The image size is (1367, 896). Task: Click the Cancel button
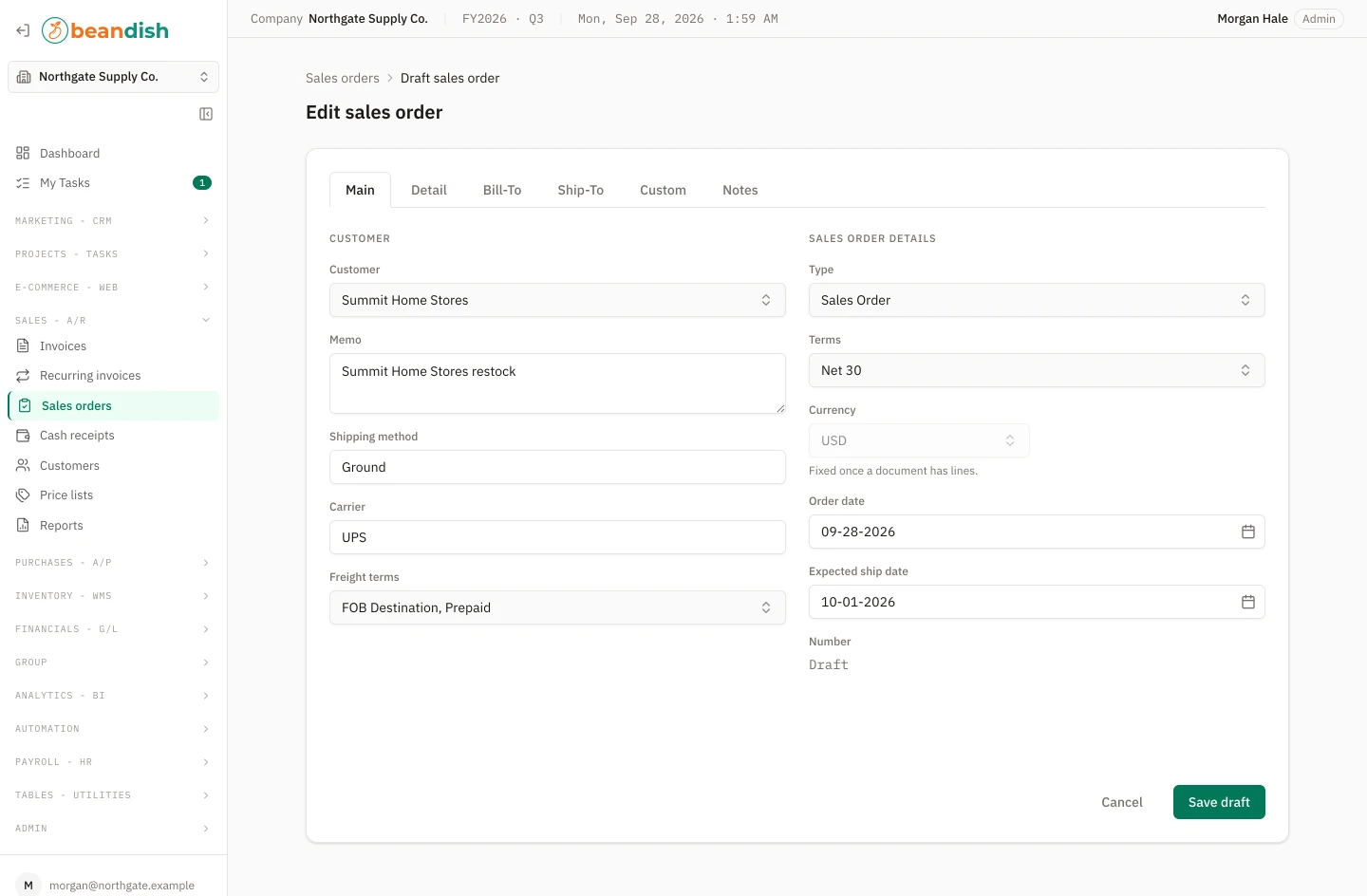(1122, 802)
